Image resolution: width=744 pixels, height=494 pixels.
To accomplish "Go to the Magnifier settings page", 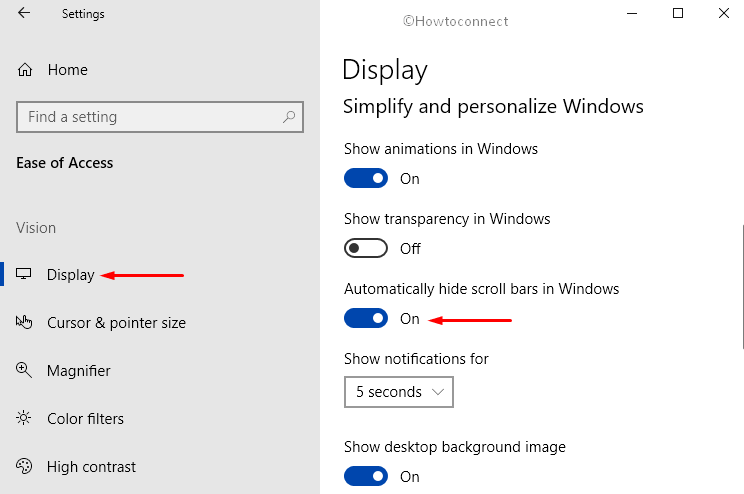I will tap(78, 371).
